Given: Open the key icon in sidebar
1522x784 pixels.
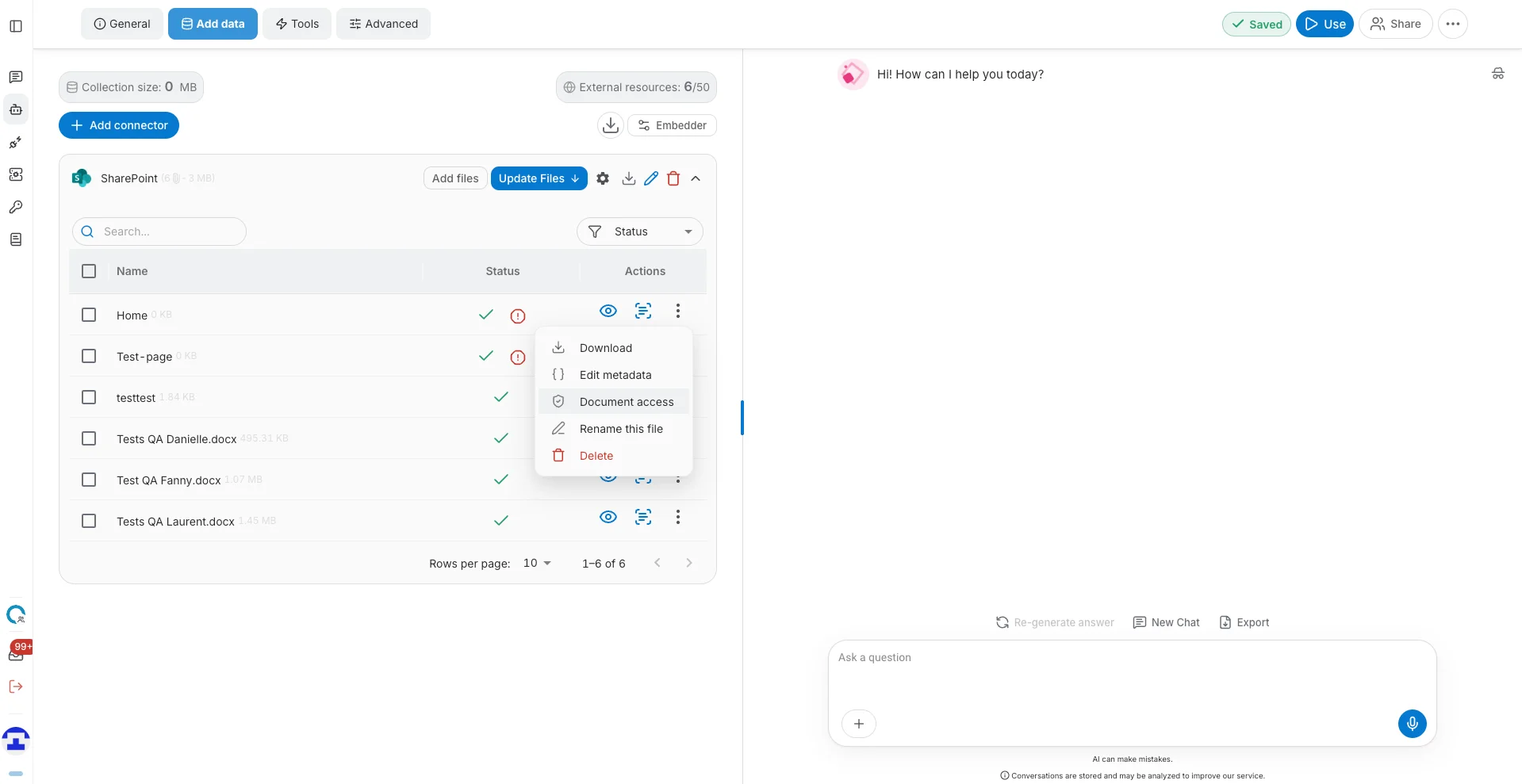Looking at the screenshot, I should [16, 207].
